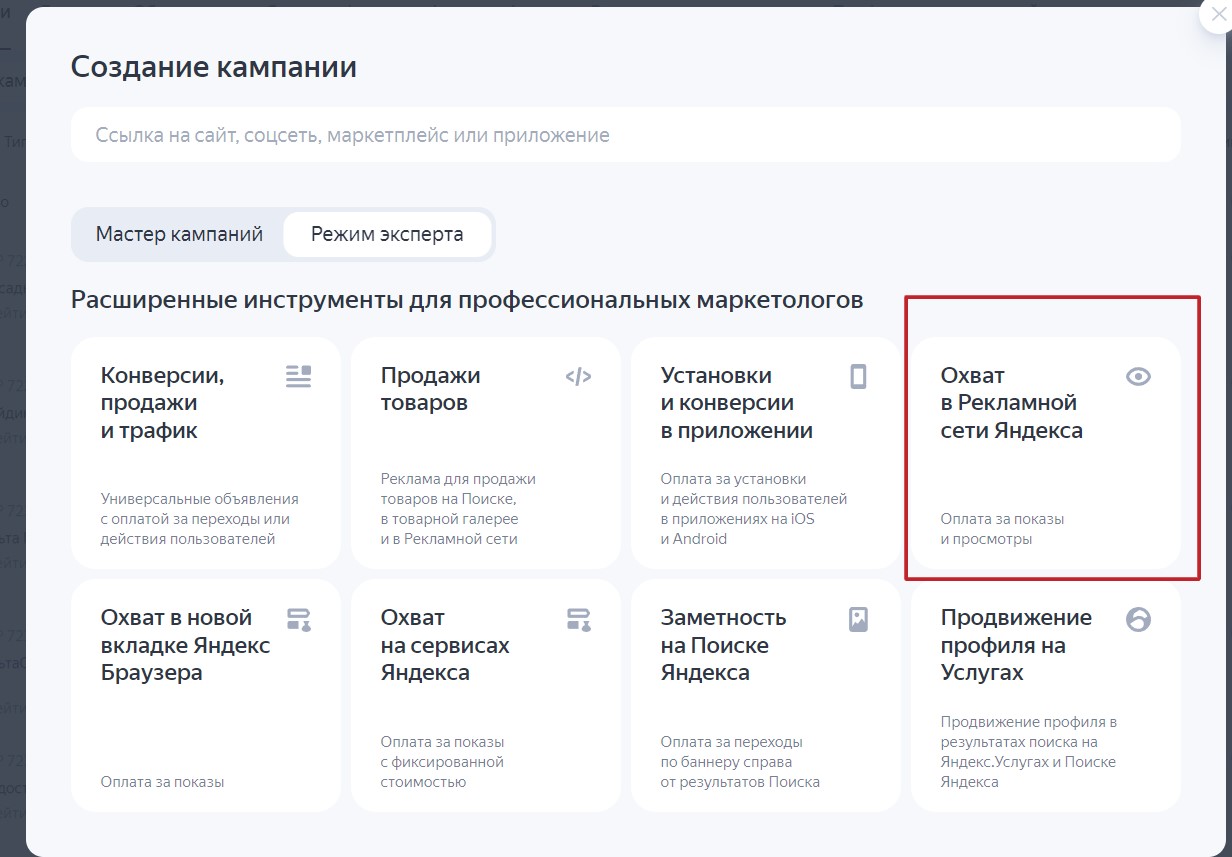
Task: Select the Режим эксперта tab
Action: (387, 235)
